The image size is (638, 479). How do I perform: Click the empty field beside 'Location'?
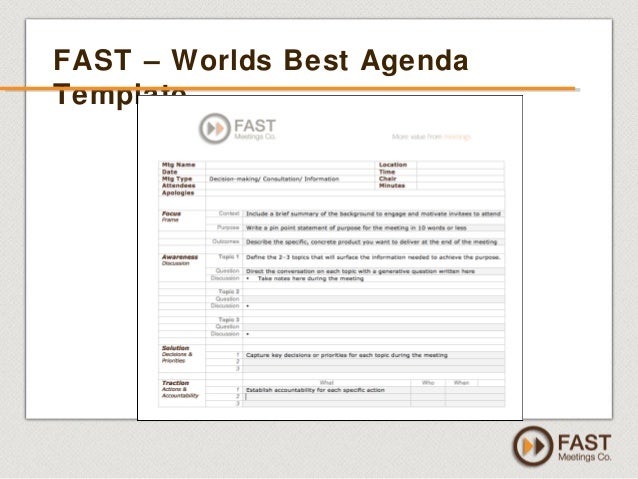point(460,165)
